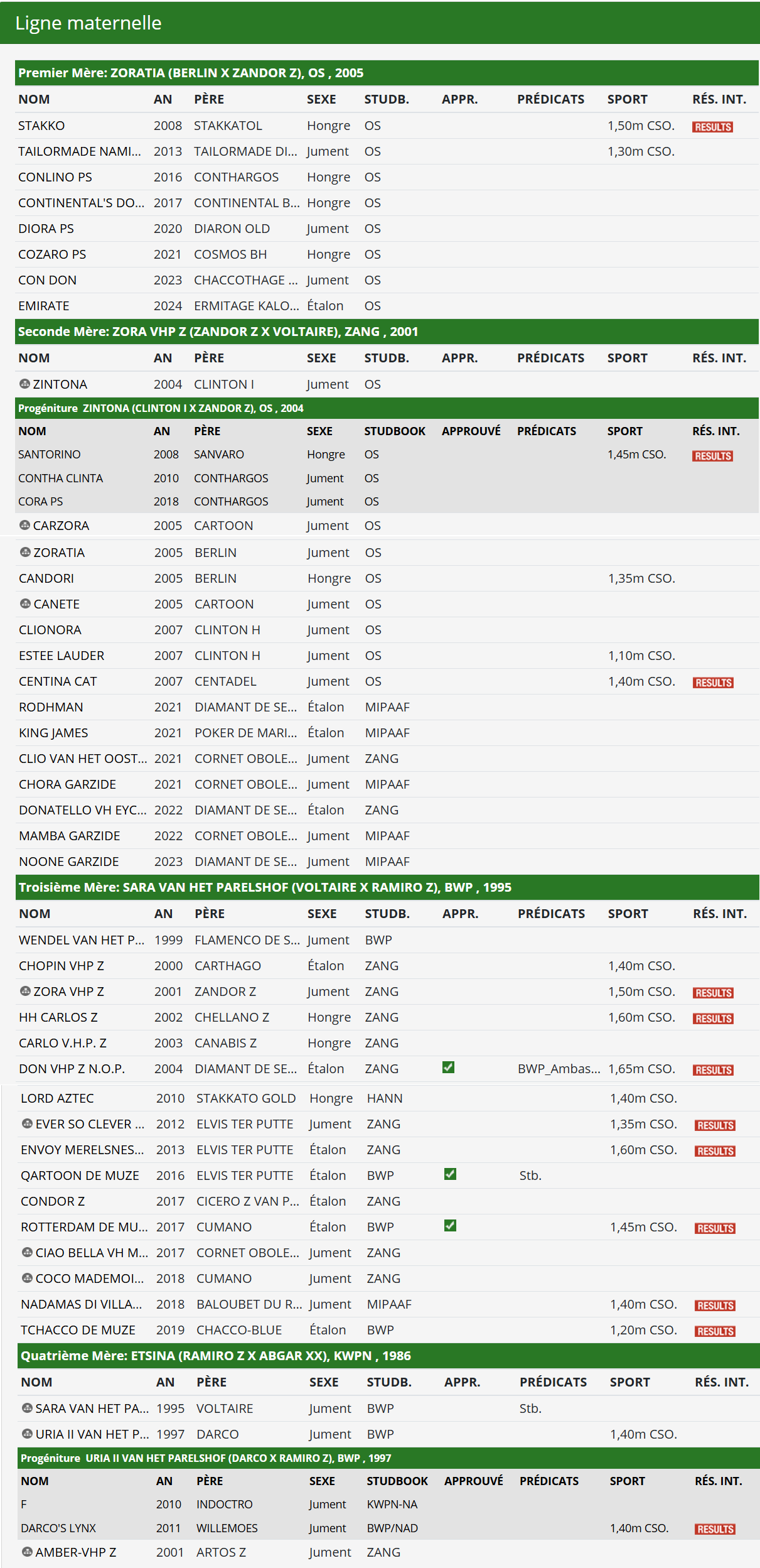Click the sire COSMOS BH
Screen dimensions: 760x1568
pyautogui.click(x=230, y=254)
